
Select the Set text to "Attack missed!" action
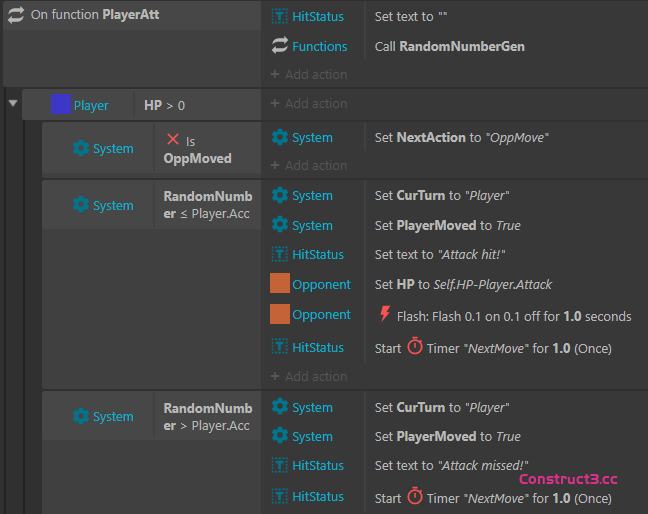[451, 465]
